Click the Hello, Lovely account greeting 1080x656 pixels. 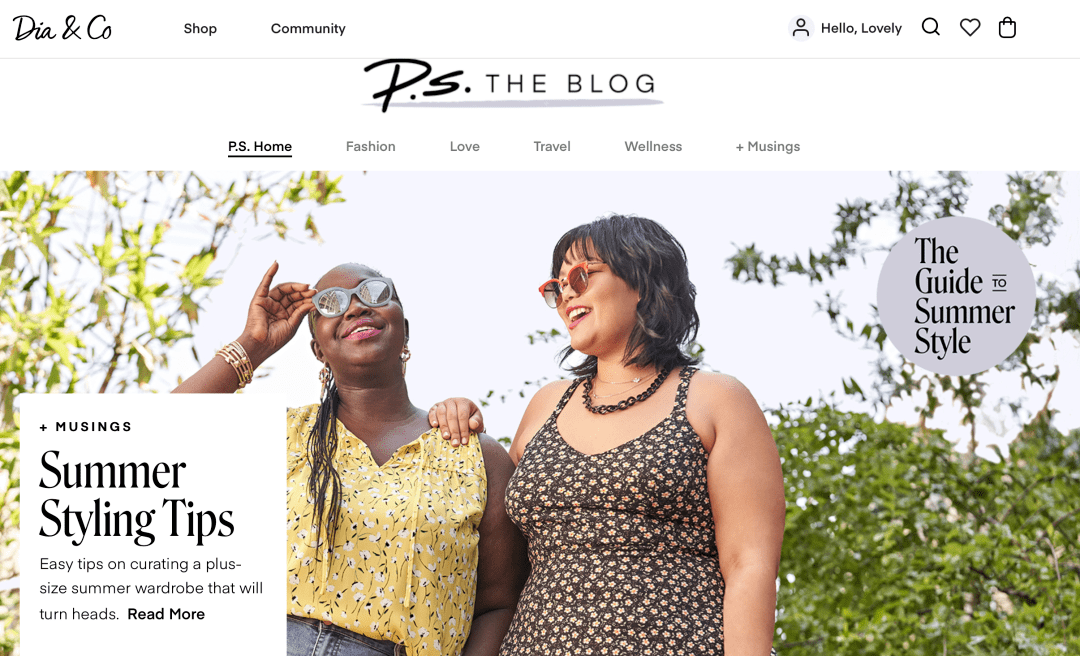click(861, 28)
